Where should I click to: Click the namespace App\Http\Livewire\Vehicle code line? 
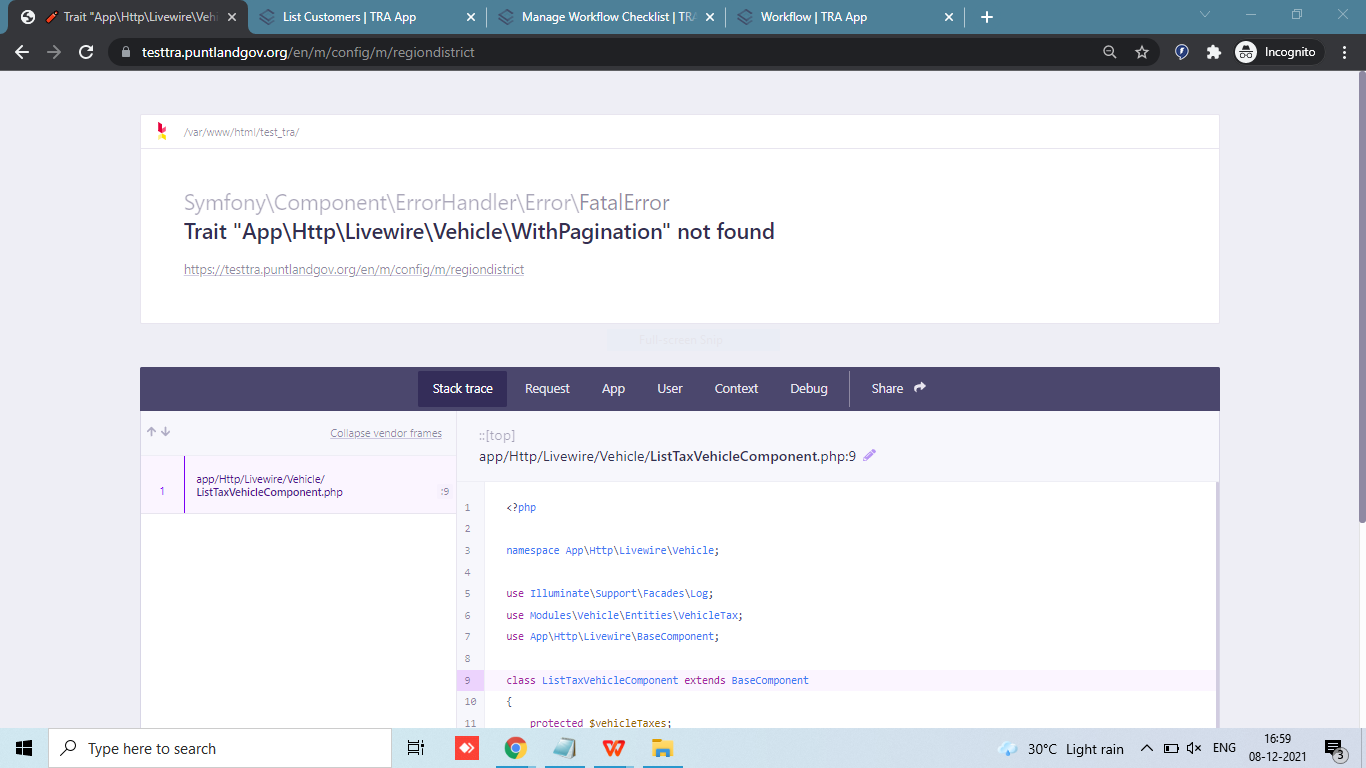[x=612, y=550]
